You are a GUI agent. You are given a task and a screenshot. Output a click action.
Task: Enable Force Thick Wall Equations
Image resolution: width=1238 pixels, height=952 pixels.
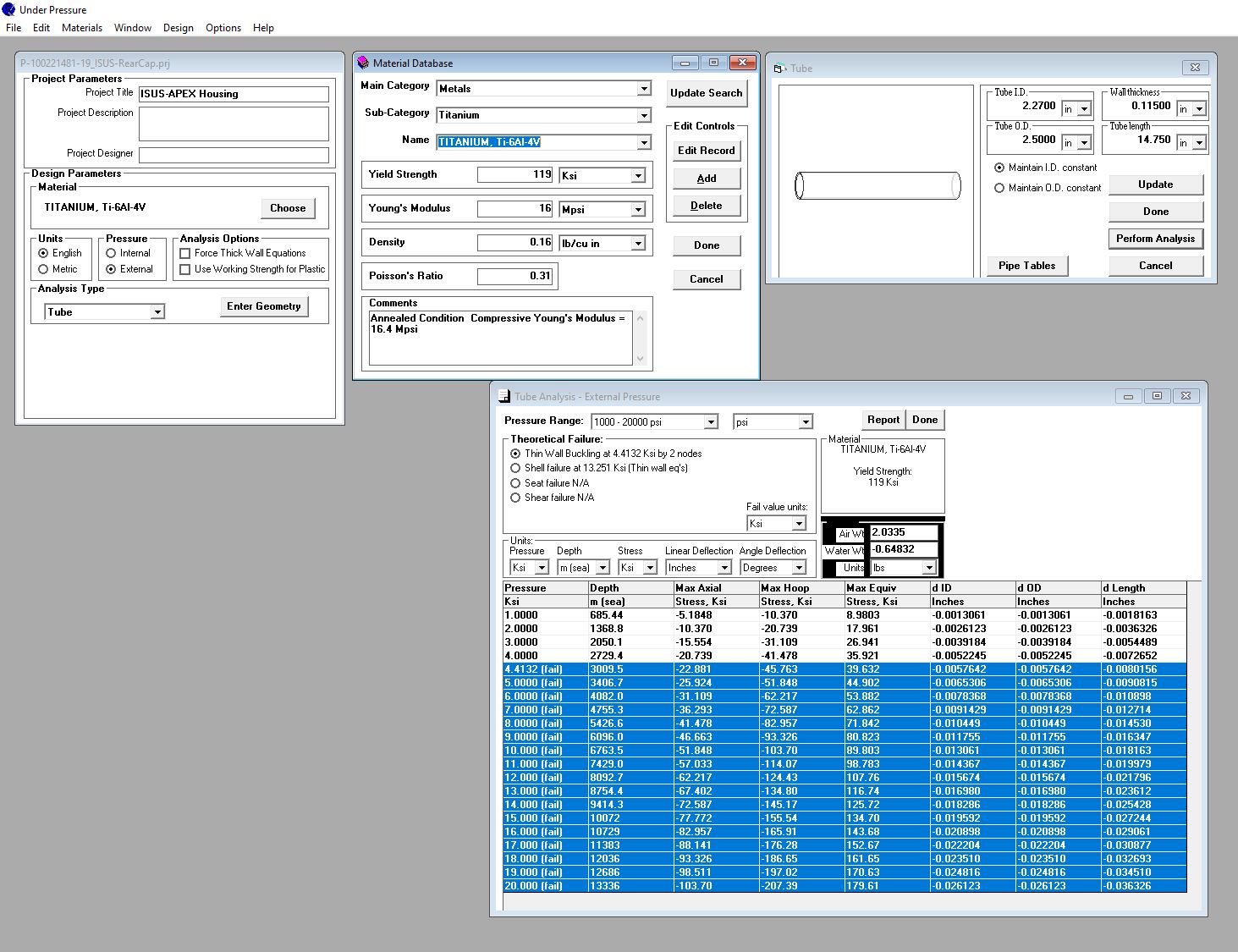pyautogui.click(x=185, y=253)
